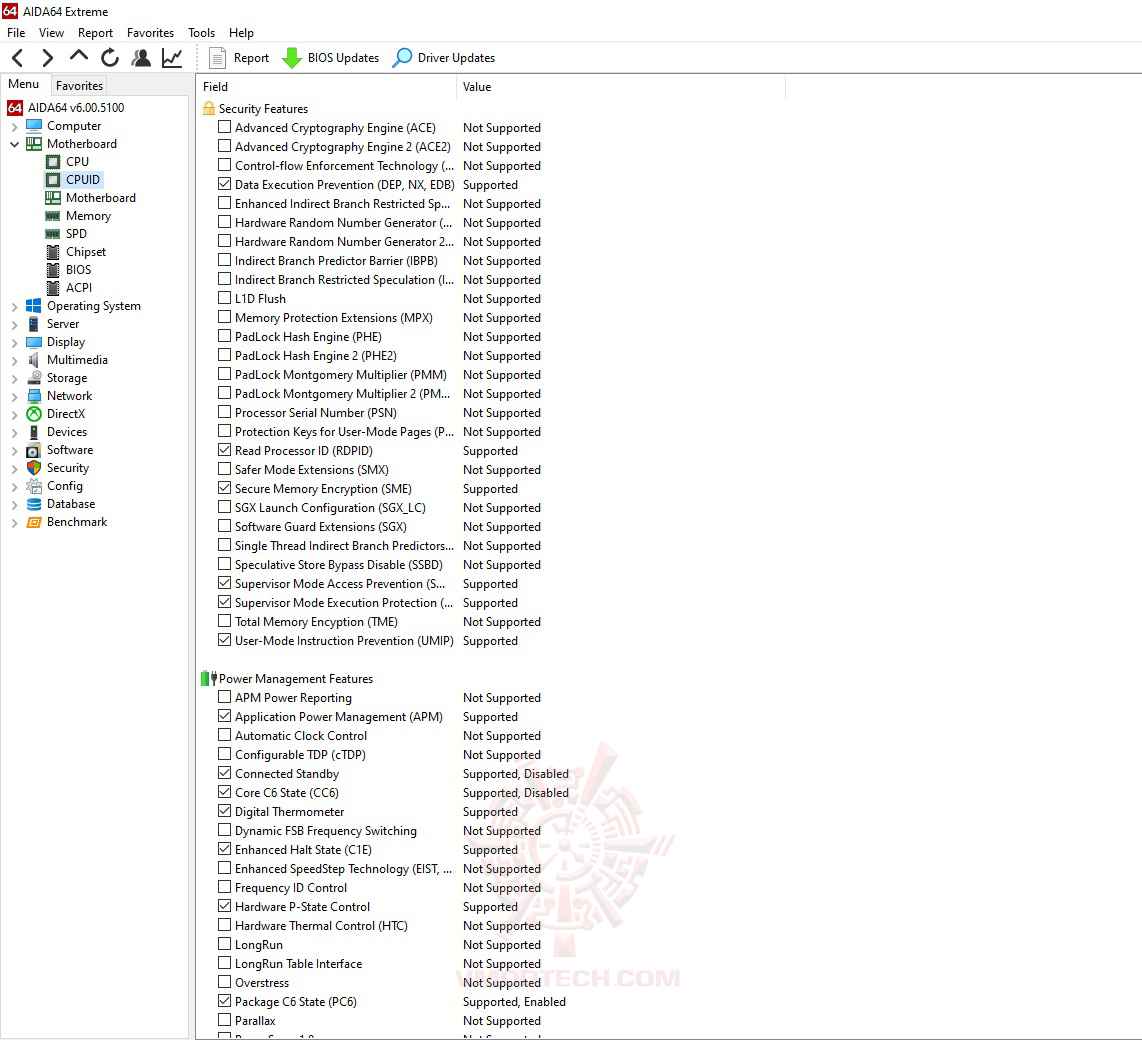
Task: Click the Value column header
Action: (621, 87)
